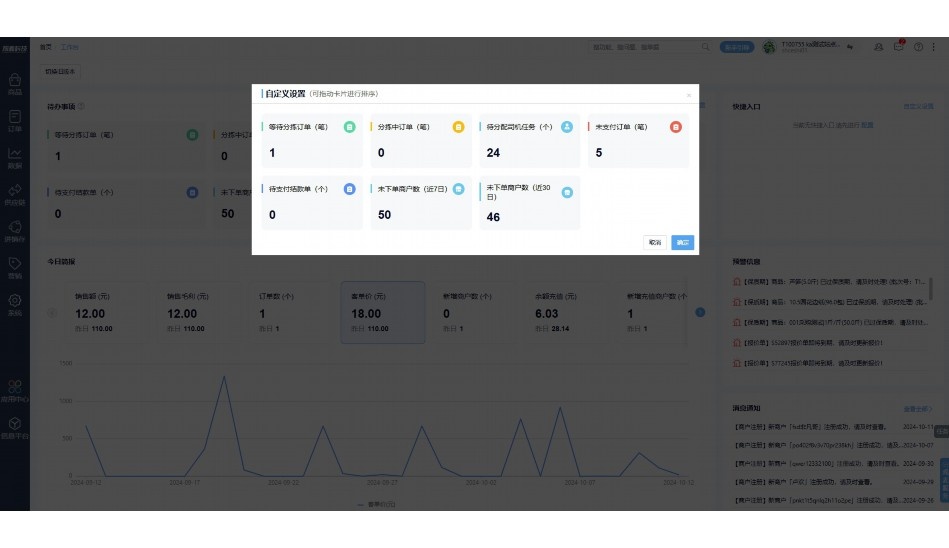Click the 首页 breadcrumb item
This screenshot has height=548, width=949.
point(46,47)
